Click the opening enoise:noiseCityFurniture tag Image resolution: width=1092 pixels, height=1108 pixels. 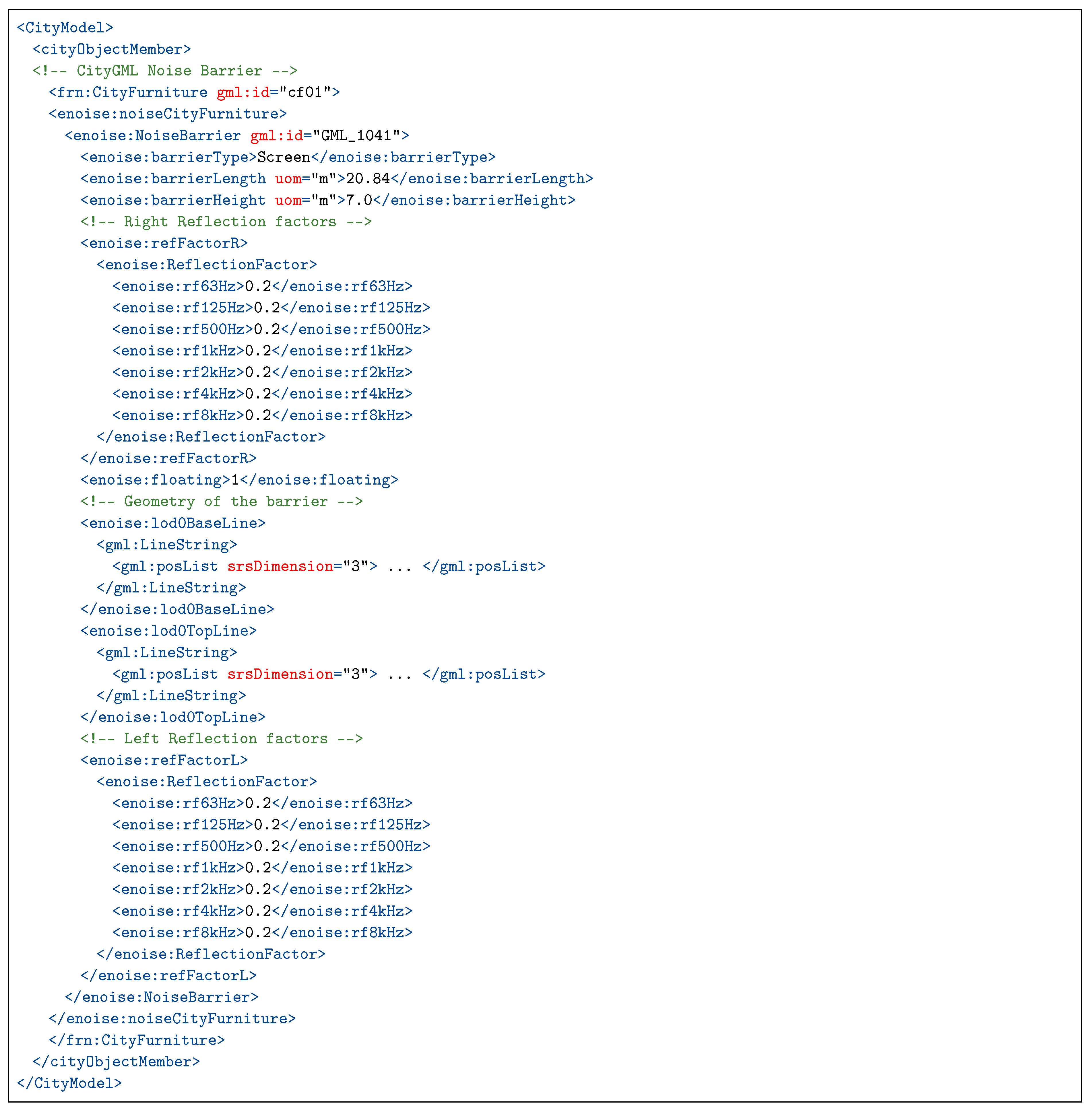pyautogui.click(x=168, y=114)
